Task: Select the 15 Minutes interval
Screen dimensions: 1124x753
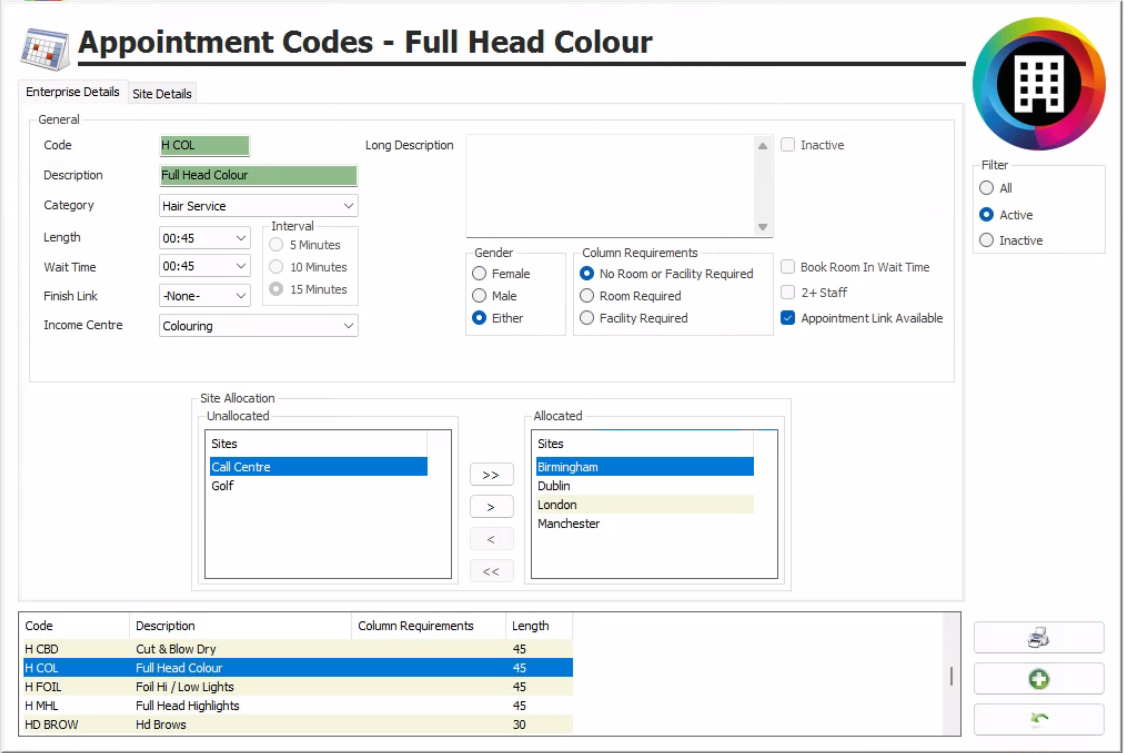Action: pyautogui.click(x=276, y=289)
